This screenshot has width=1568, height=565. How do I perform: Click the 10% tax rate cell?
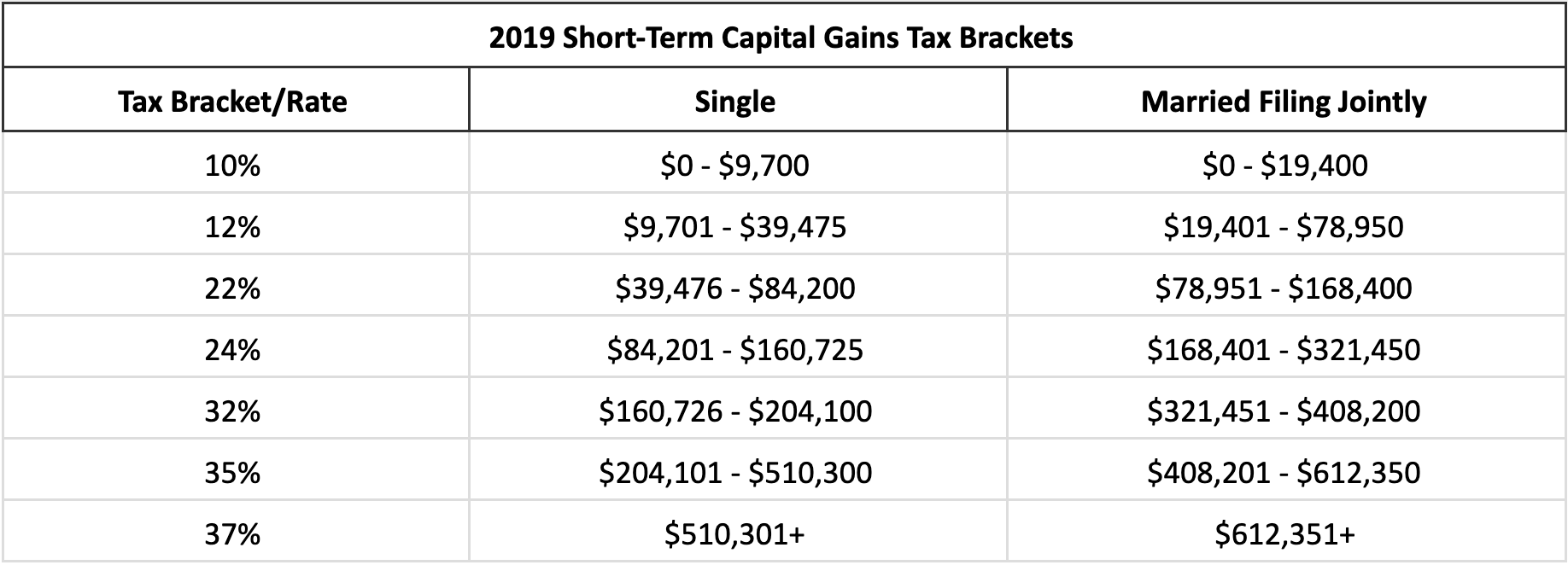pyautogui.click(x=232, y=165)
